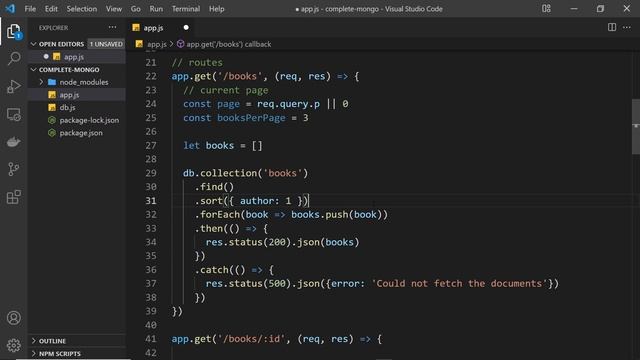Open the Go menu
640x360 pixels.
(x=136, y=9)
